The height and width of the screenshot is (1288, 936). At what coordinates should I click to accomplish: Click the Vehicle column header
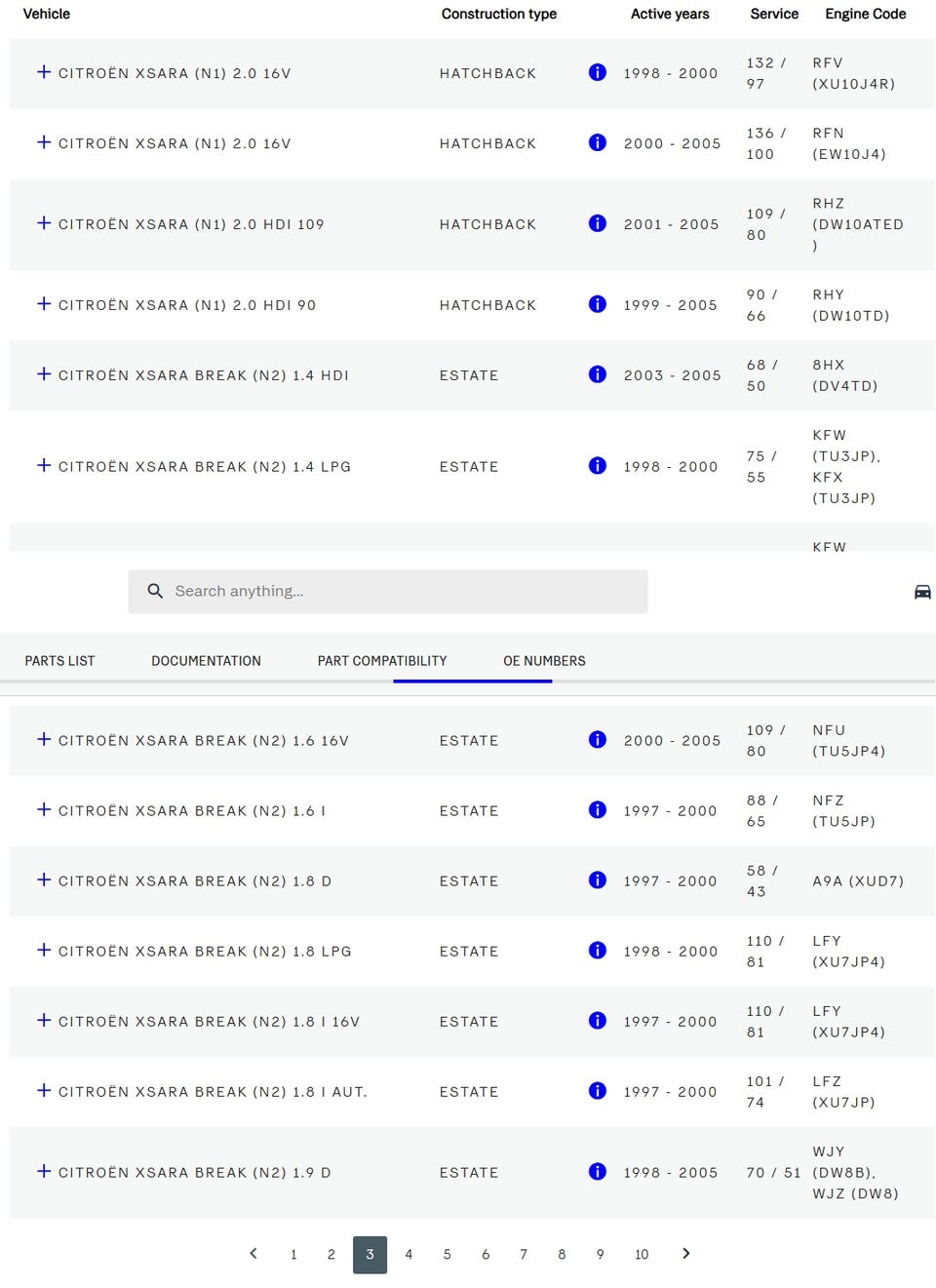coord(47,14)
